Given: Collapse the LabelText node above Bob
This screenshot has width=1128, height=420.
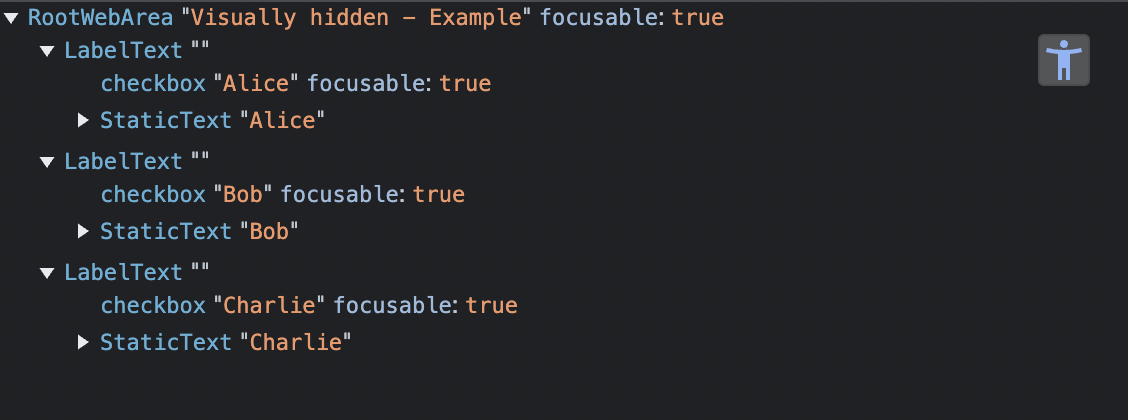Looking at the screenshot, I should tap(47, 162).
